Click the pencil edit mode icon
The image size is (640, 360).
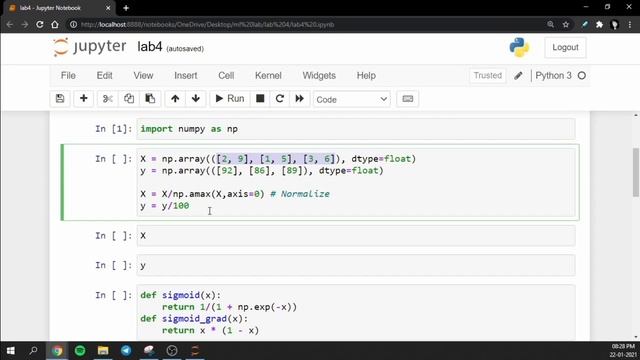click(518, 76)
